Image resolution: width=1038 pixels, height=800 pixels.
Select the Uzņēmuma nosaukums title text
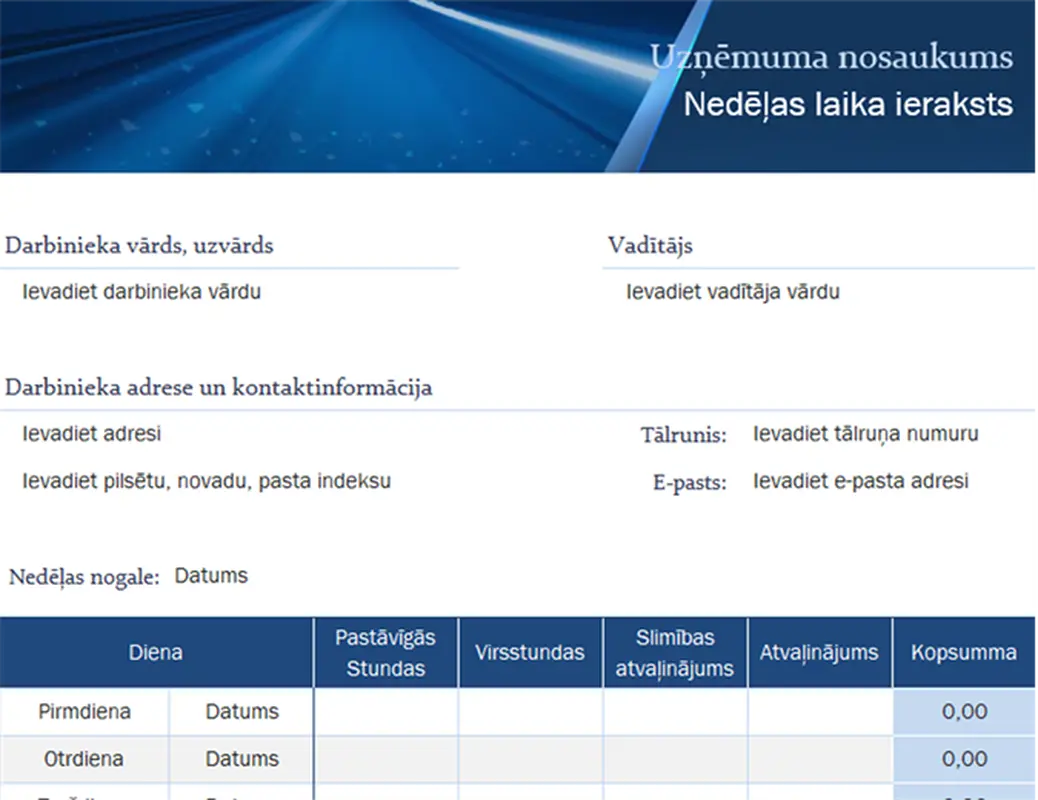pyautogui.click(x=831, y=56)
